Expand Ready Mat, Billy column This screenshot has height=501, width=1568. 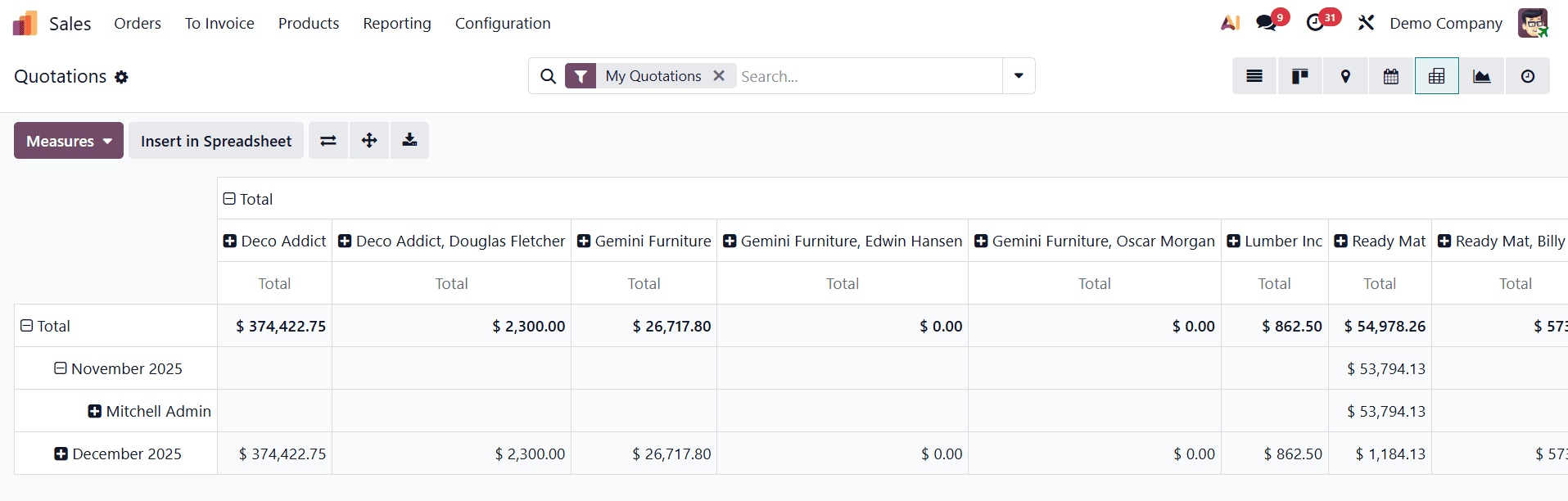tap(1444, 241)
